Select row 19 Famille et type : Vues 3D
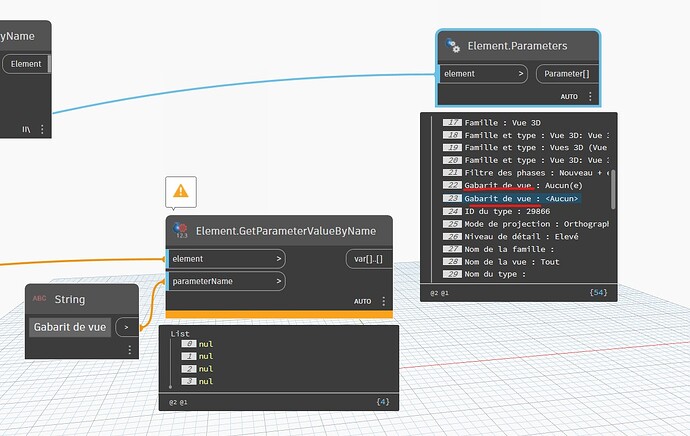 coord(525,147)
